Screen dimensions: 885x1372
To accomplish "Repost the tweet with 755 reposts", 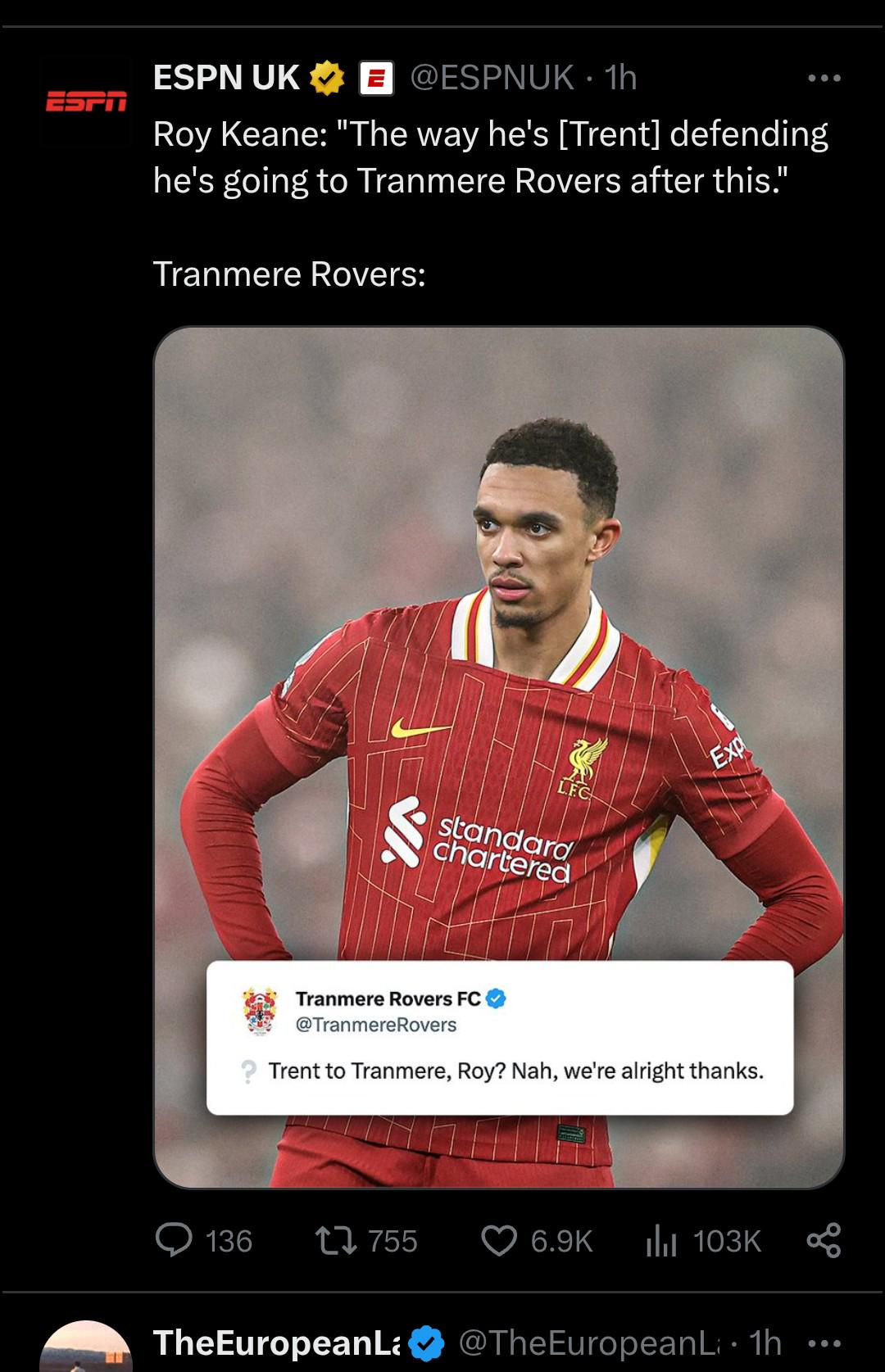I will tap(366, 1240).
